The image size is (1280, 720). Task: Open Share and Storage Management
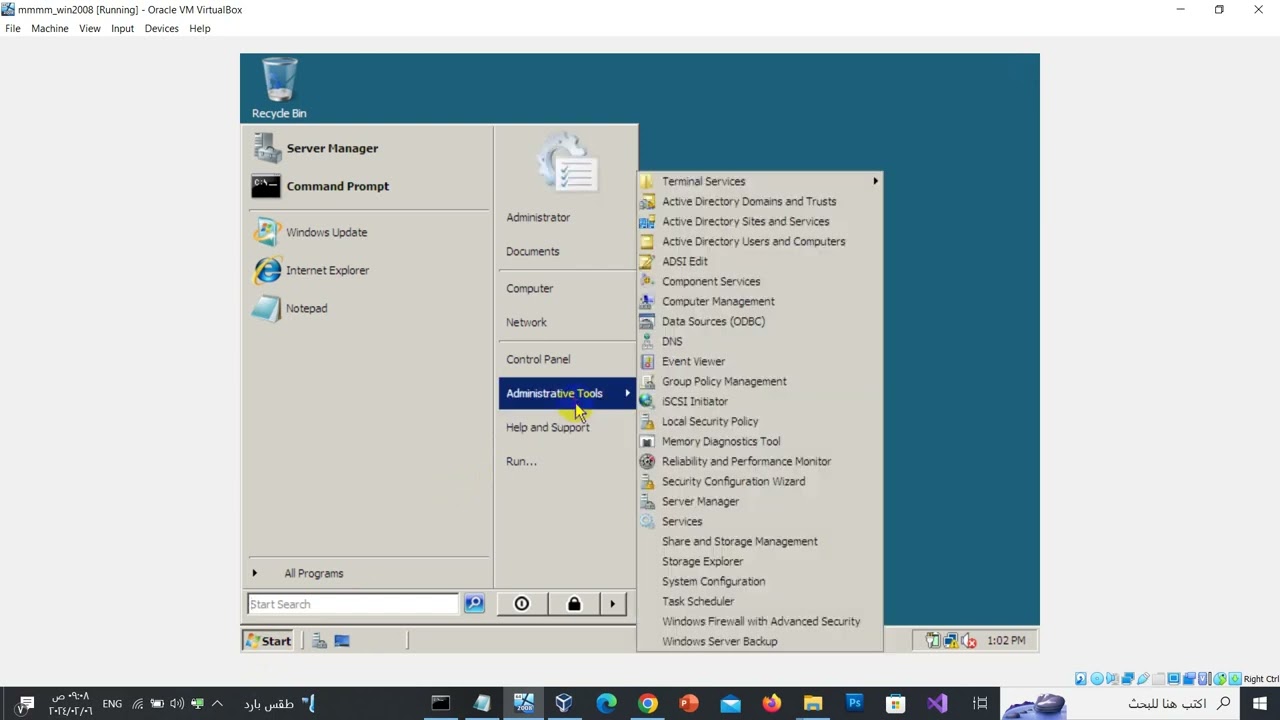click(760, 541)
